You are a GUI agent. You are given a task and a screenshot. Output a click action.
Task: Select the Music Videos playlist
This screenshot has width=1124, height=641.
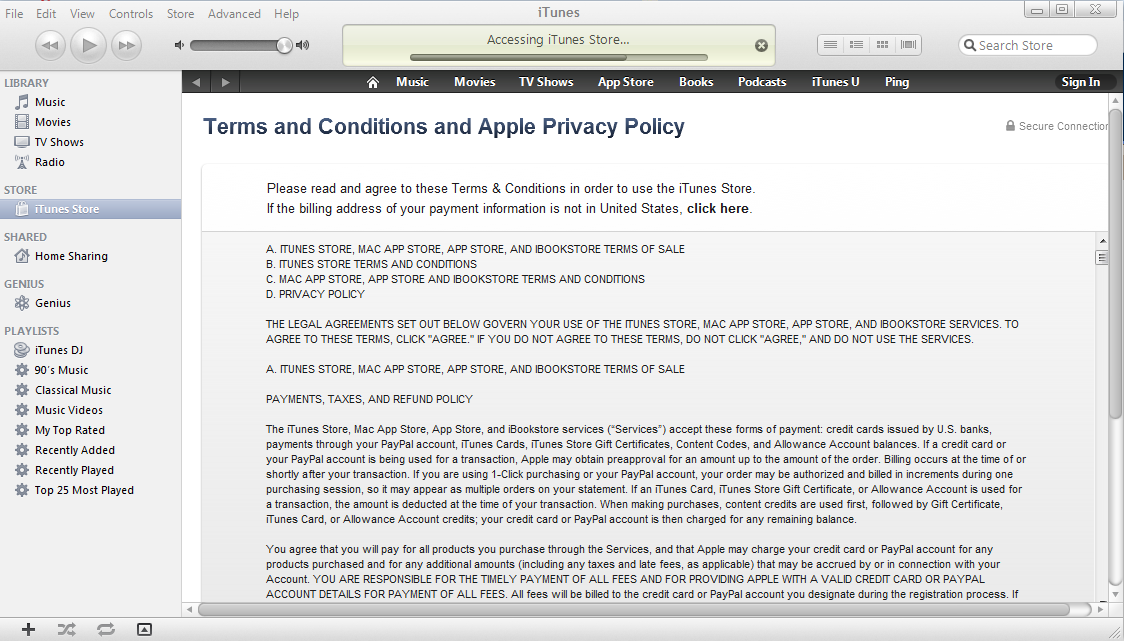tap(90, 410)
